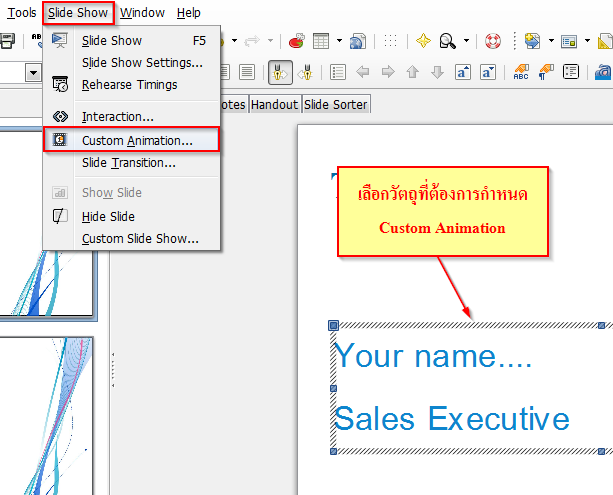Click the Table insert icon
Viewport: 613px width, 495px height.
[x=321, y=41]
